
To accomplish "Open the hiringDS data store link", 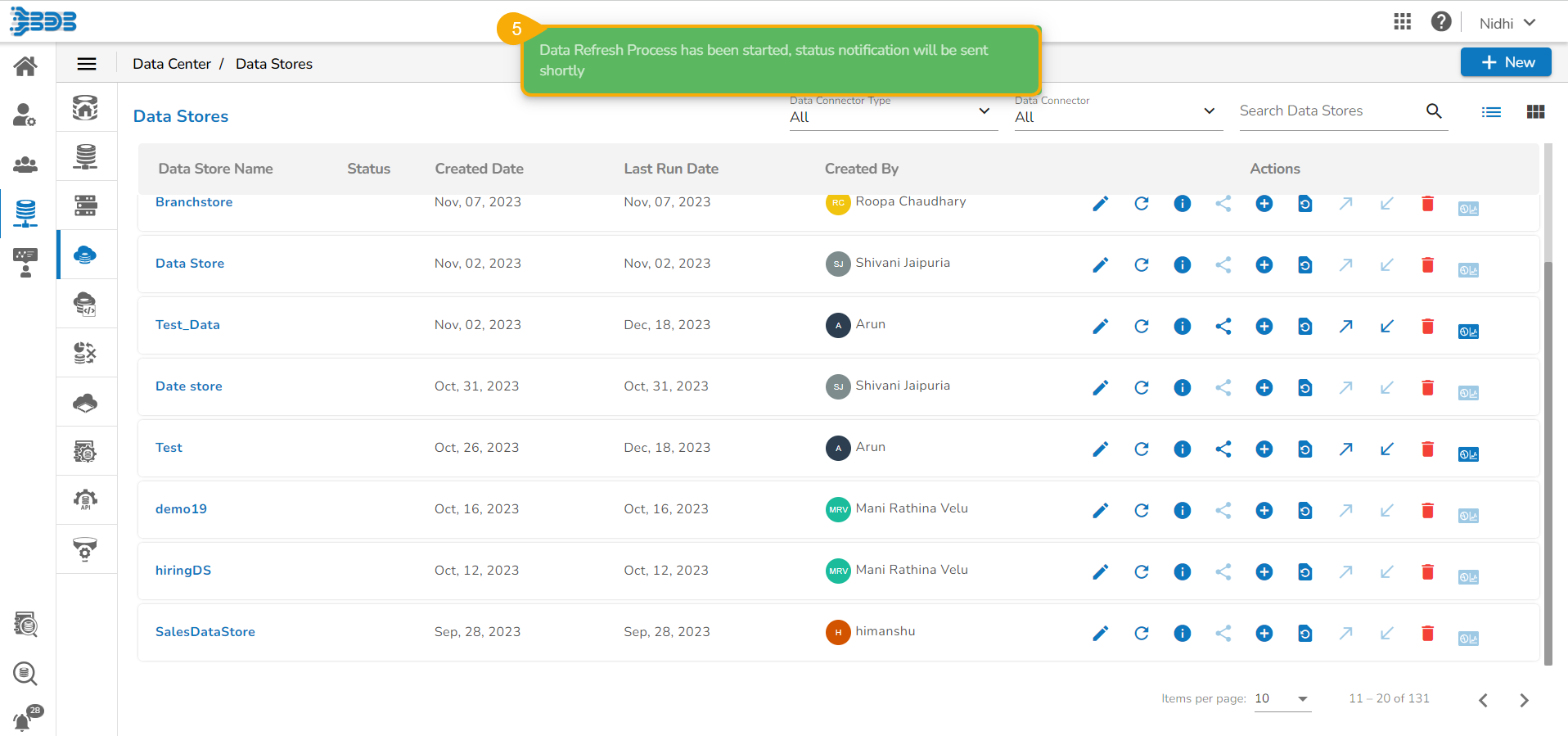I will (x=183, y=571).
